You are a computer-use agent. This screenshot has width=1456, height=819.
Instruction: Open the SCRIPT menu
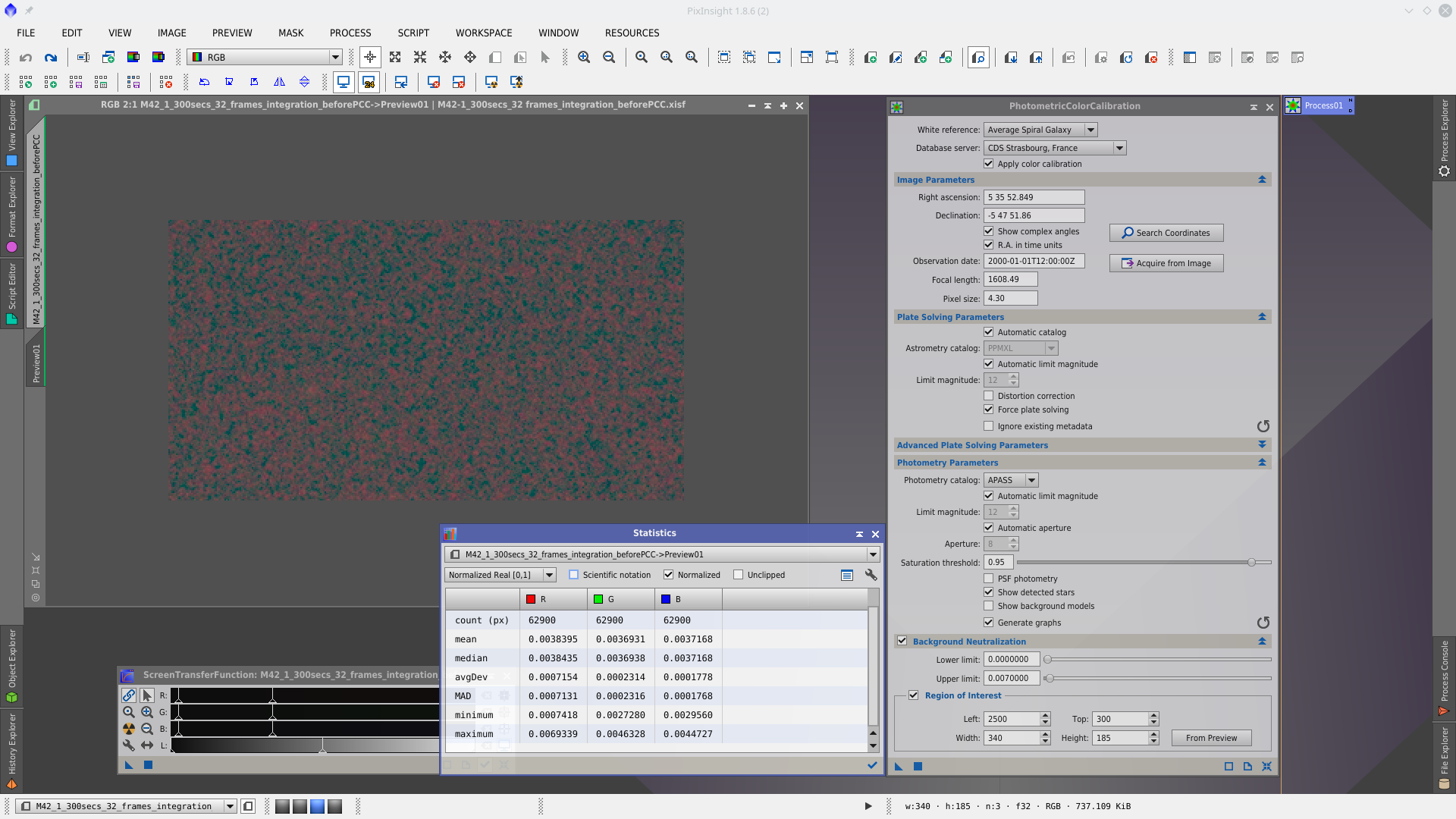pyautogui.click(x=413, y=33)
